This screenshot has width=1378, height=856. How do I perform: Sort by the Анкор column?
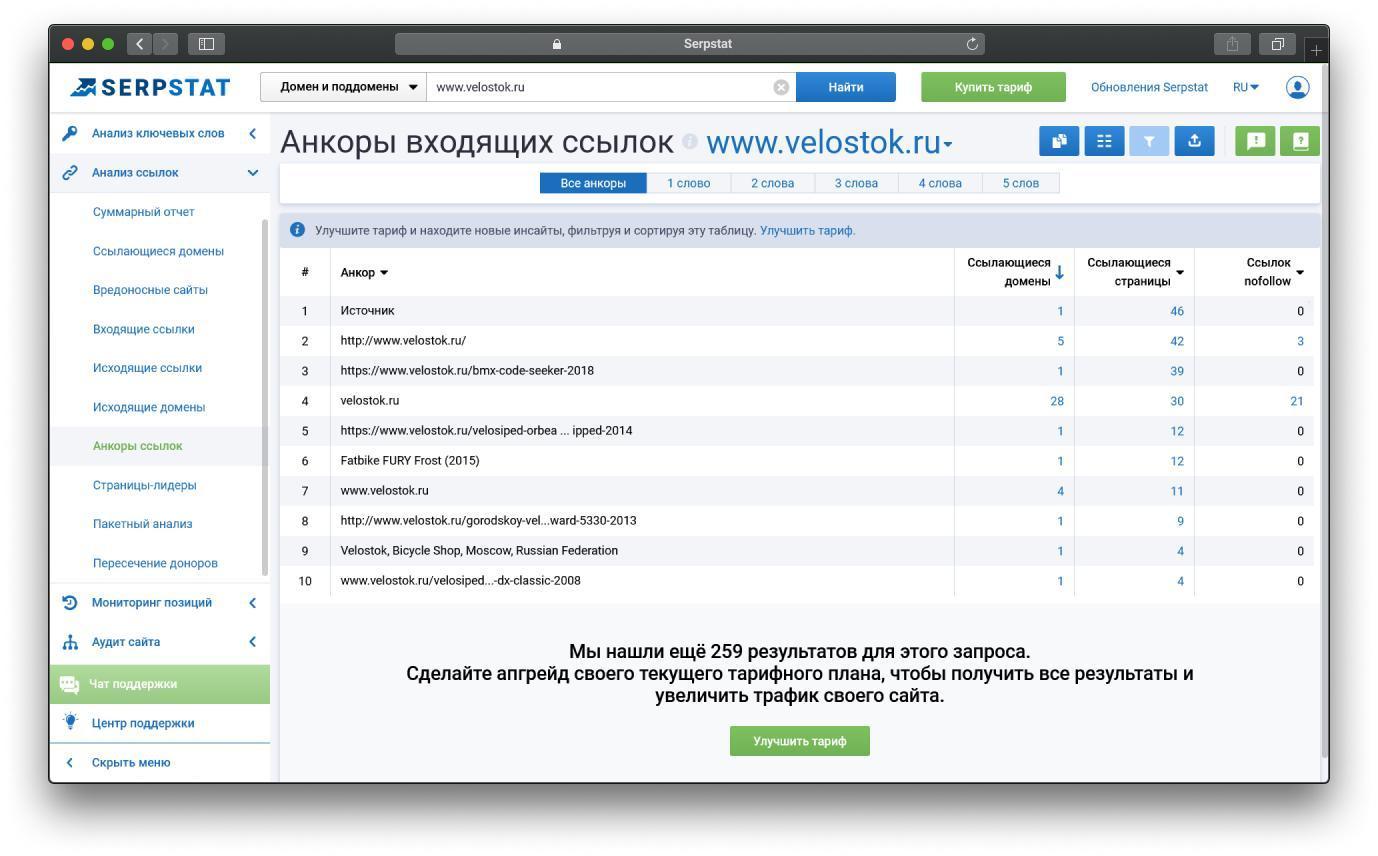(364, 272)
